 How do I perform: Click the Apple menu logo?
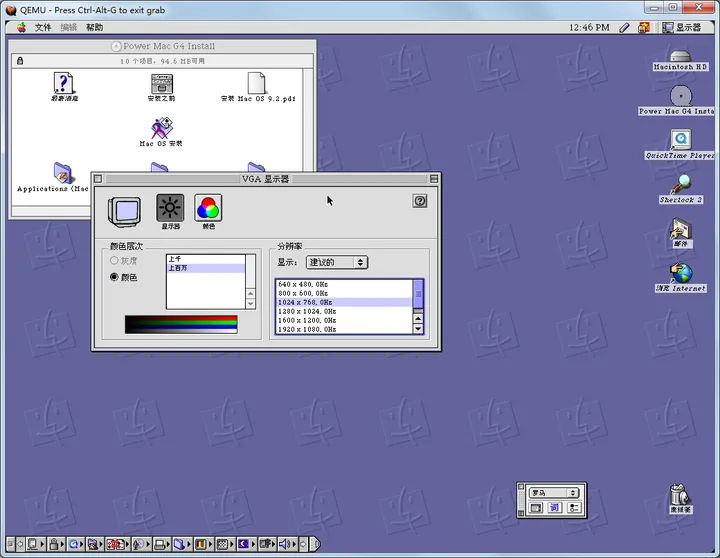[21, 27]
